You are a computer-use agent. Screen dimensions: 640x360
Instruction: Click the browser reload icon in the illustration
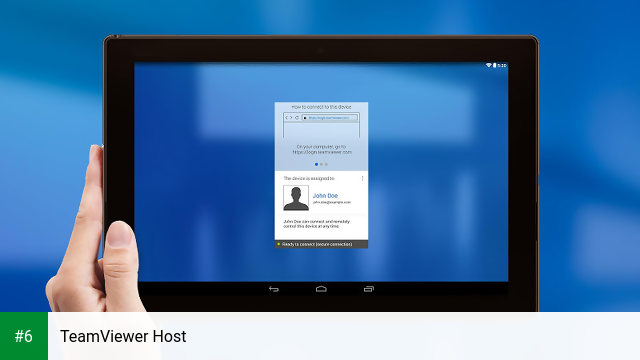point(297,118)
